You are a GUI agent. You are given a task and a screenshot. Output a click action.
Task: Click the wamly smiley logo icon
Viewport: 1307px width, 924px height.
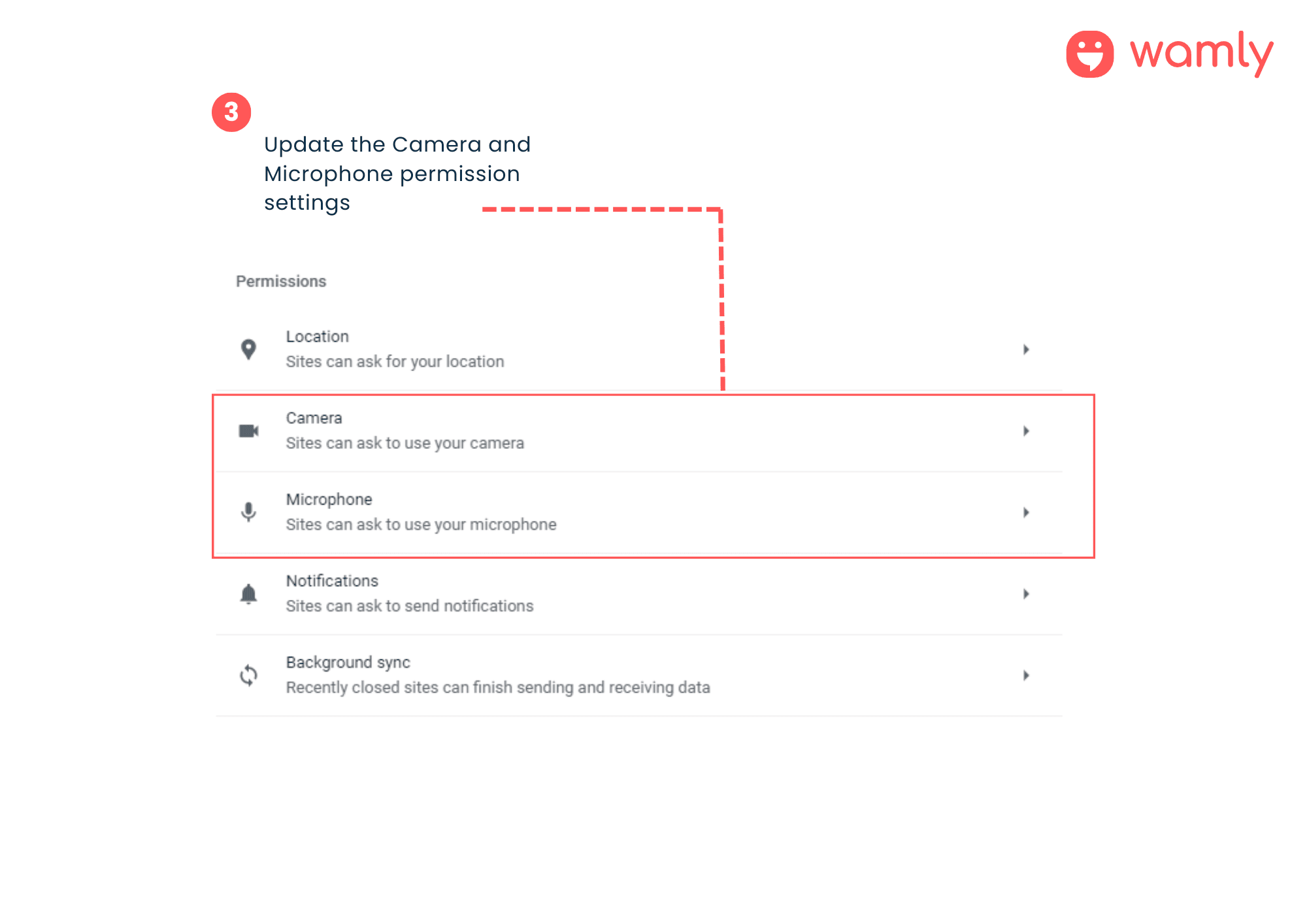(1089, 54)
